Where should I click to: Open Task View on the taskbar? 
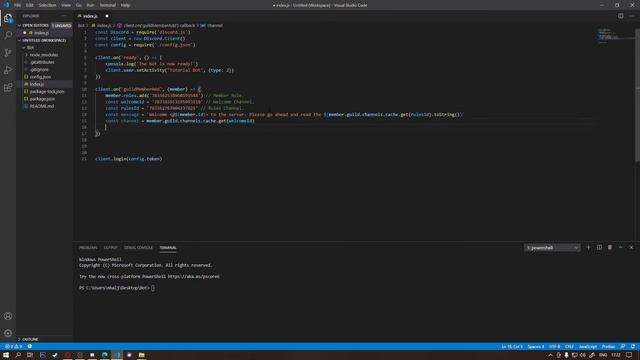(30, 355)
